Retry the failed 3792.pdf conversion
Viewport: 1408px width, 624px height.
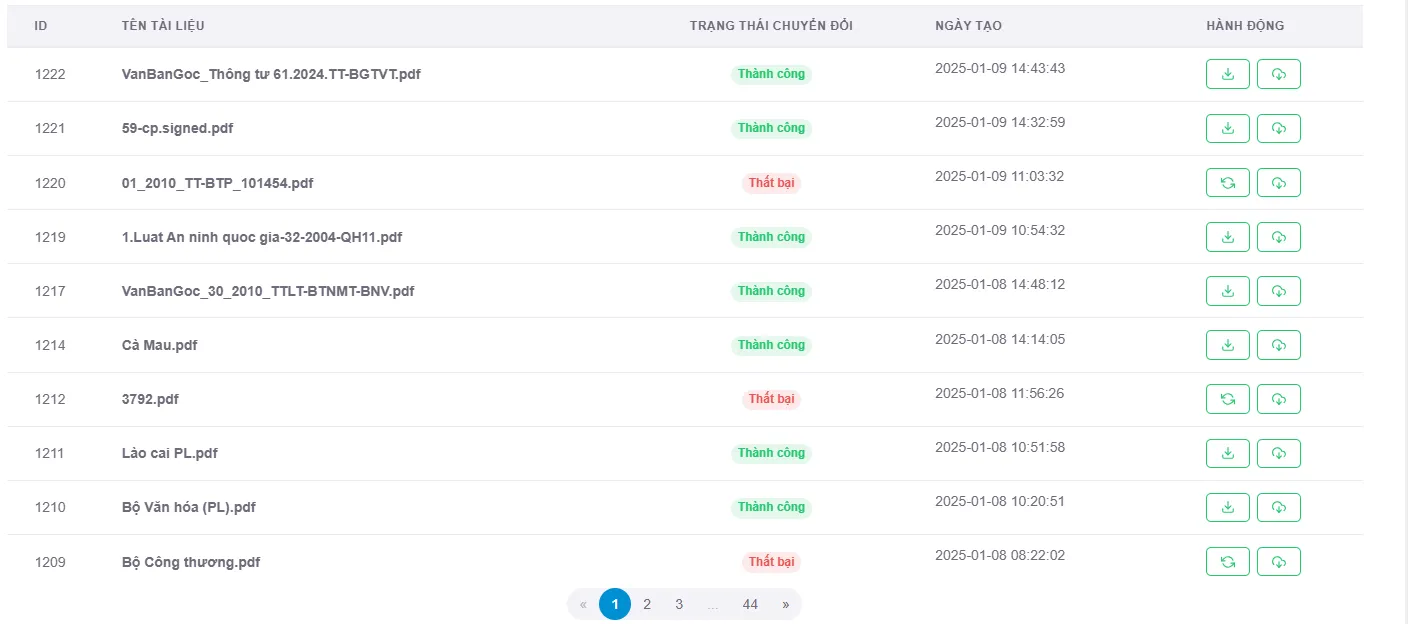tap(1227, 399)
